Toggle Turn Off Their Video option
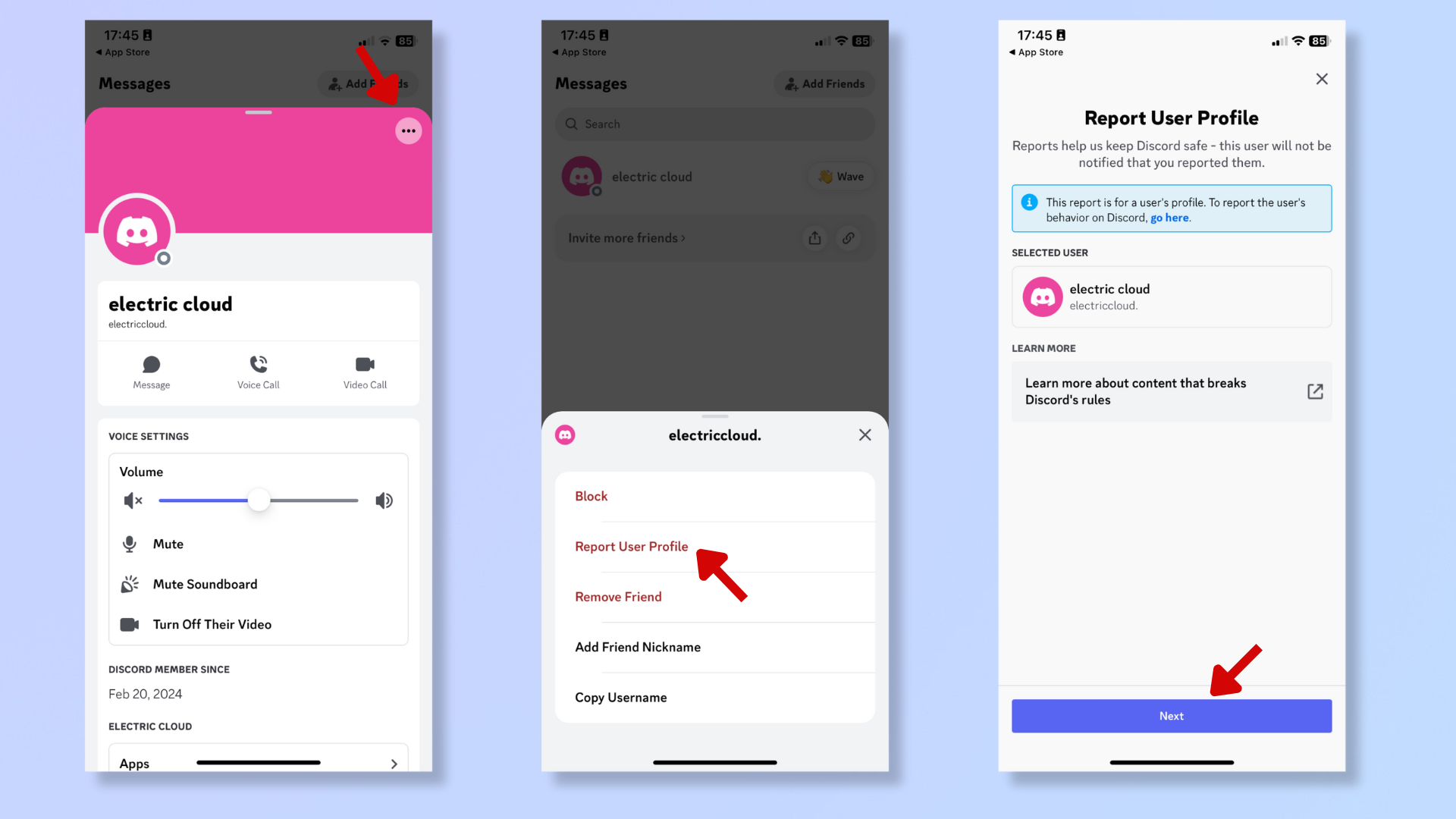Viewport: 1456px width, 819px height. pyautogui.click(x=258, y=624)
